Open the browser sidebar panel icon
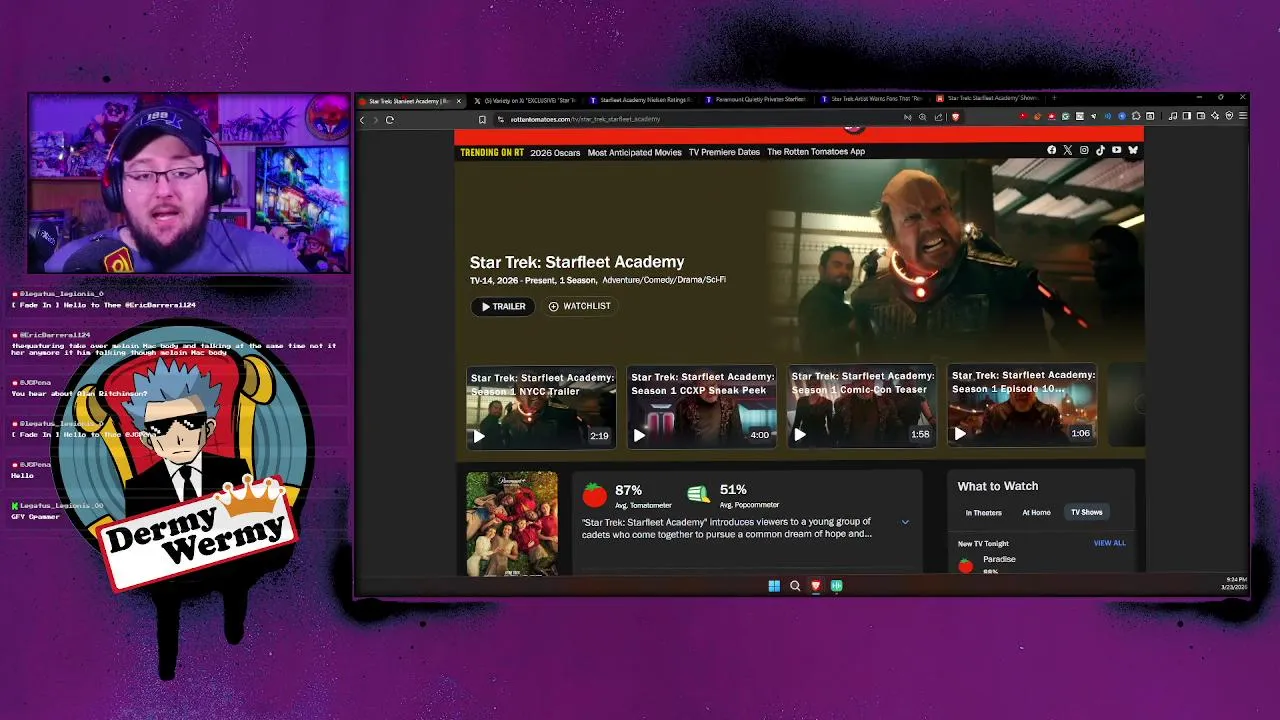Viewport: 1280px width, 720px height. click(x=1186, y=116)
